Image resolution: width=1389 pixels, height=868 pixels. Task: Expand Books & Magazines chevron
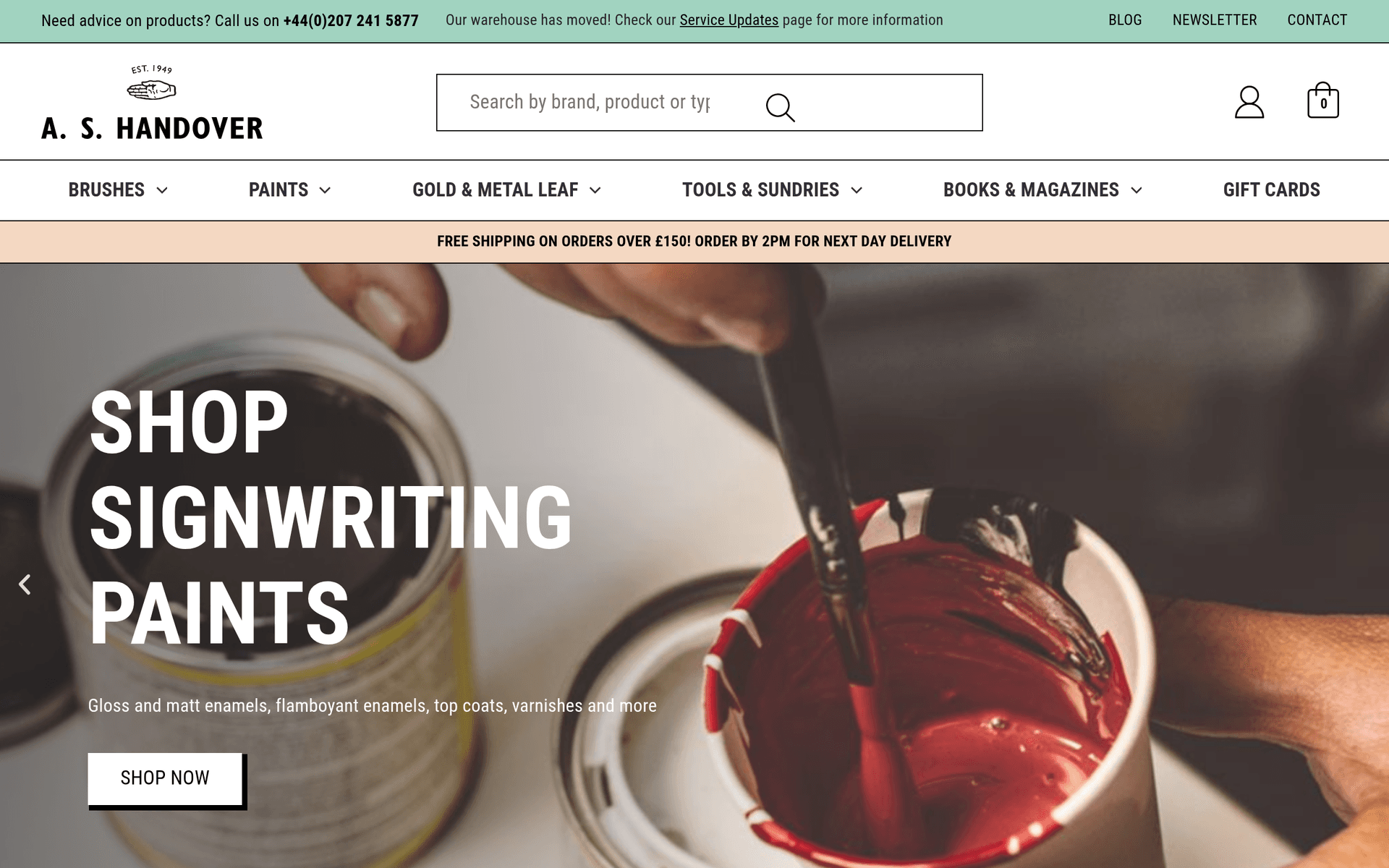tap(1137, 190)
